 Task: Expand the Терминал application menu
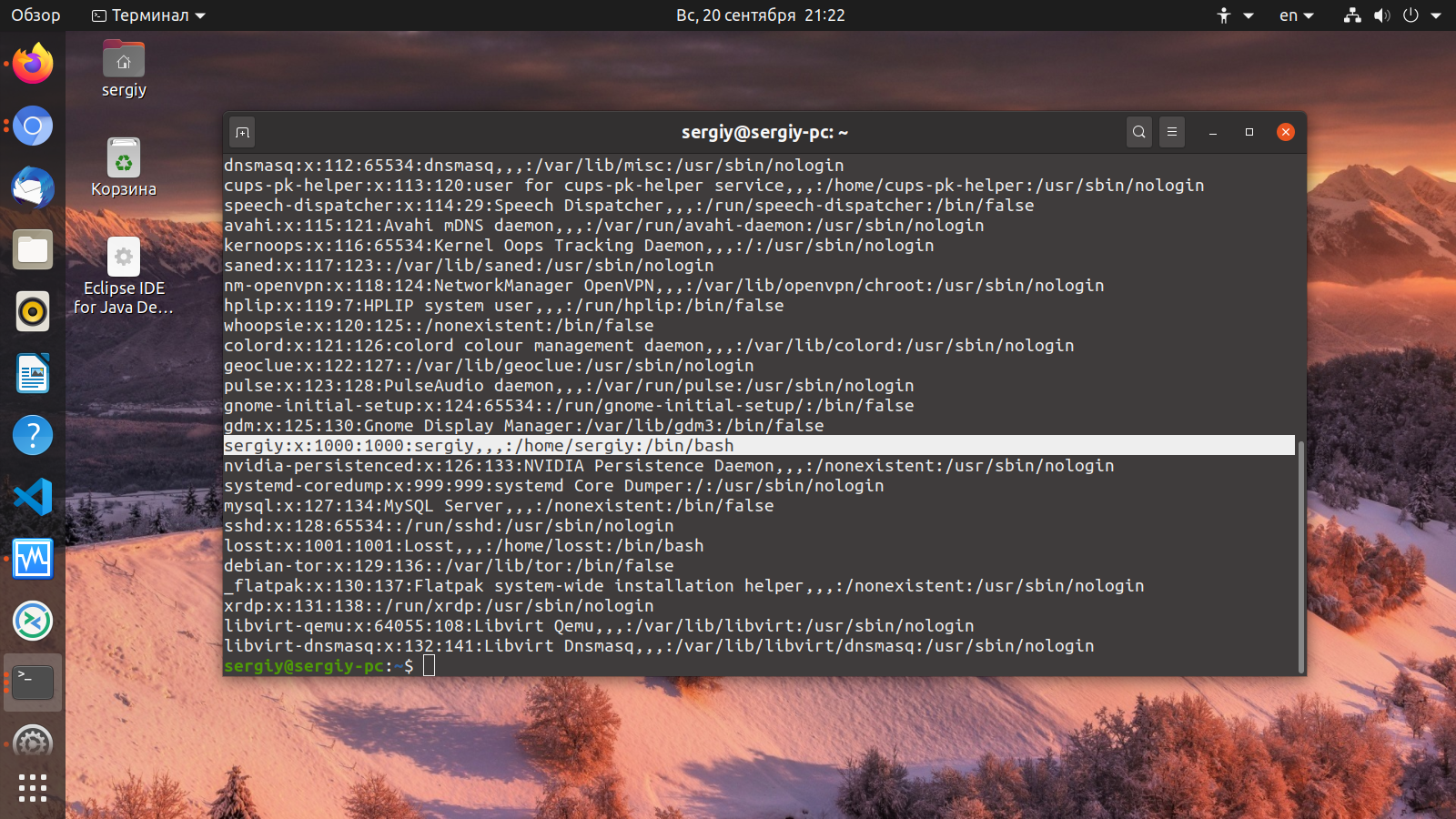coord(149,15)
